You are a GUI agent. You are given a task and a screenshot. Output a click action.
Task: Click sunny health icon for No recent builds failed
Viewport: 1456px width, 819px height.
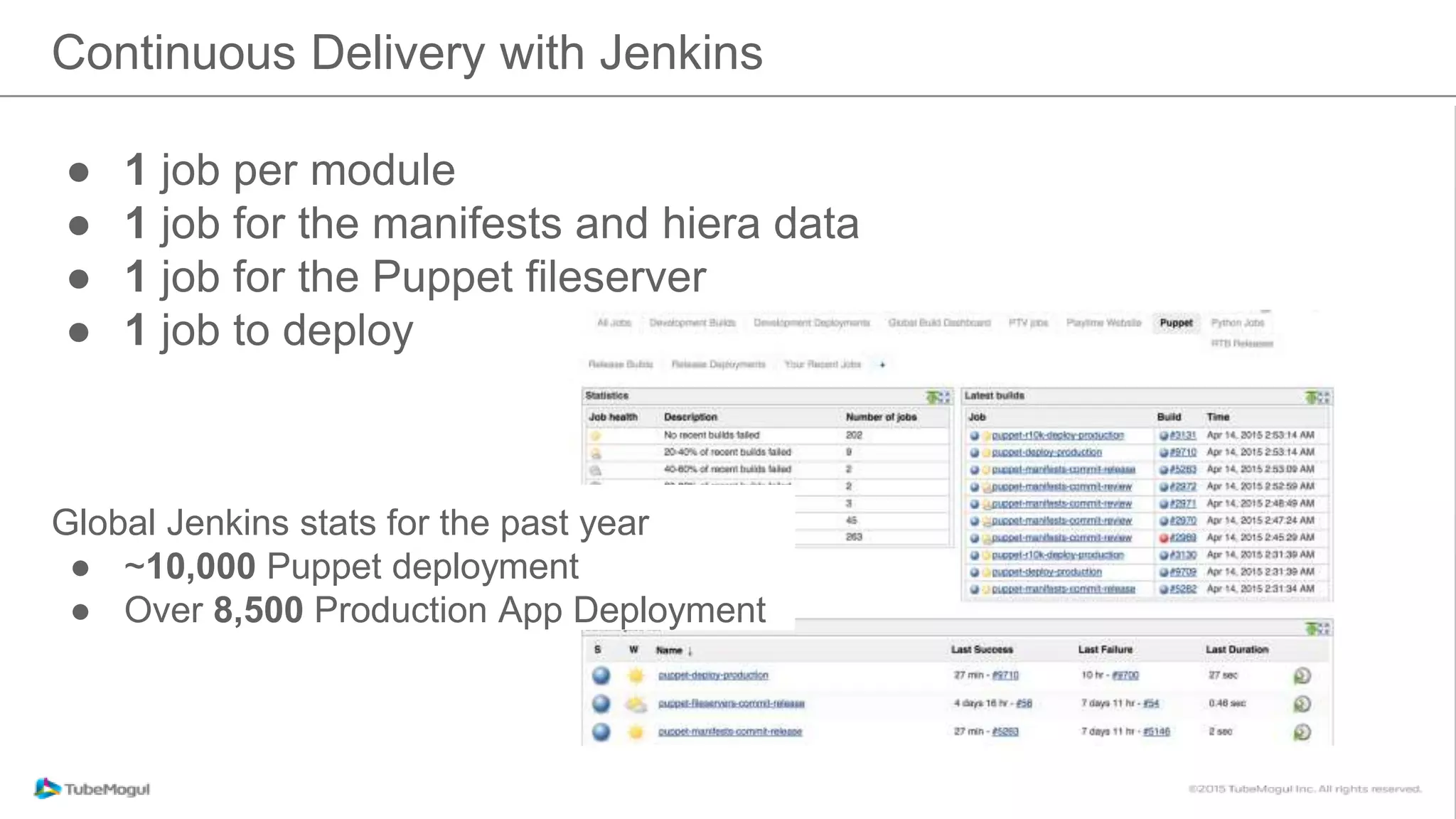(x=596, y=436)
